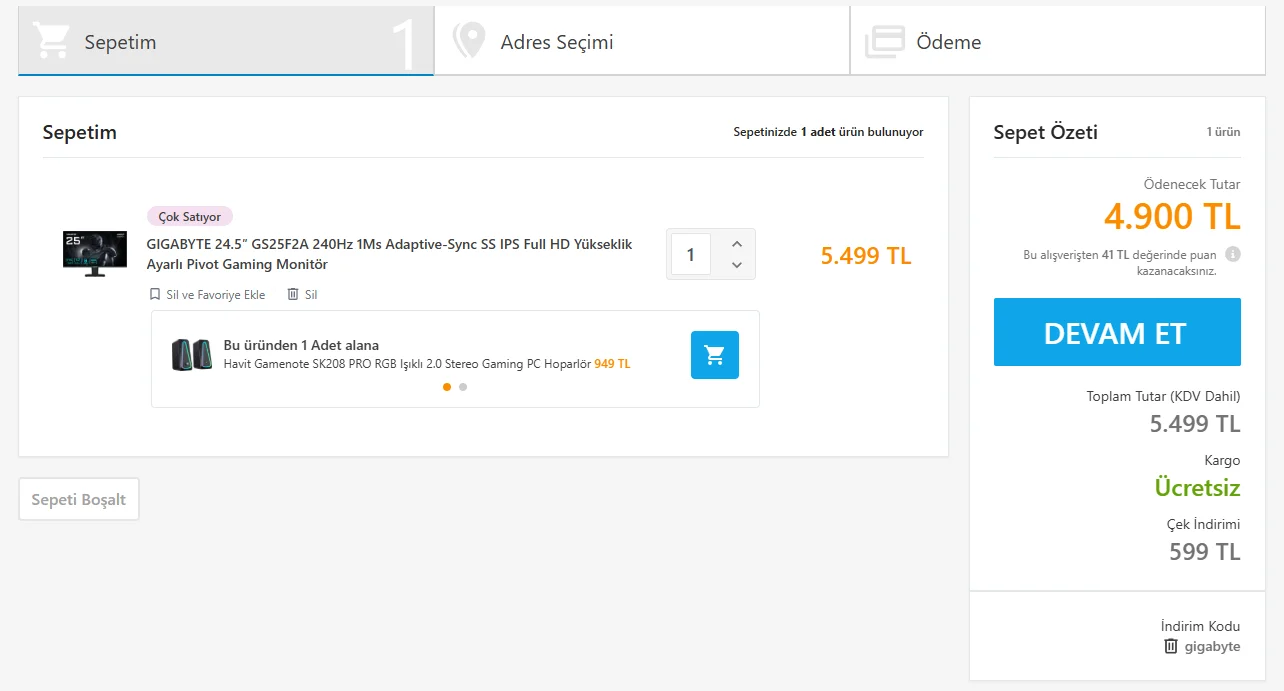Click the shopping cart icon in Sepetim tab
Screen dimensions: 1284x691
click(51, 41)
